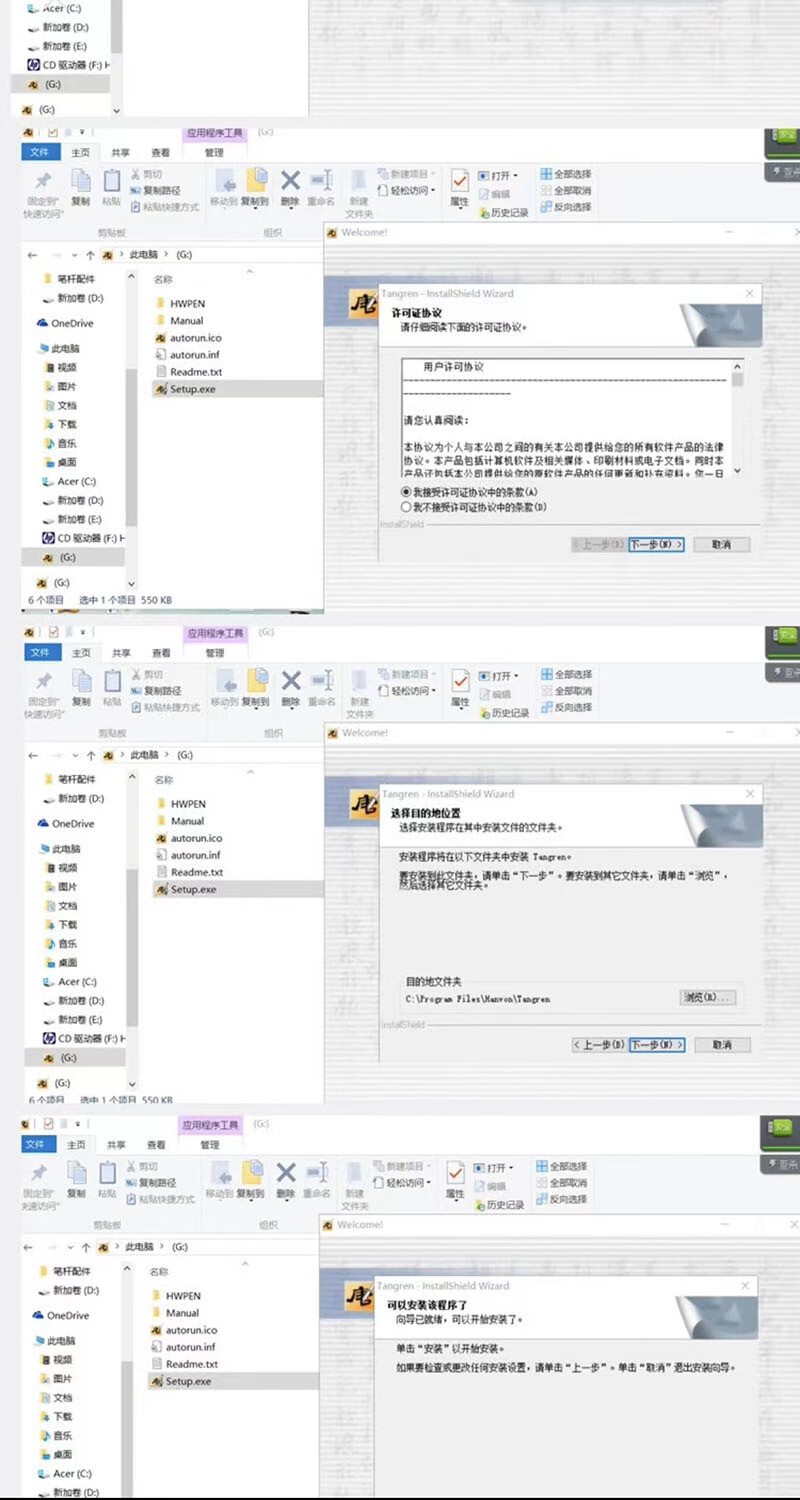
Task: Click Next (下一步) in the license agreement wizard
Action: coord(657,545)
